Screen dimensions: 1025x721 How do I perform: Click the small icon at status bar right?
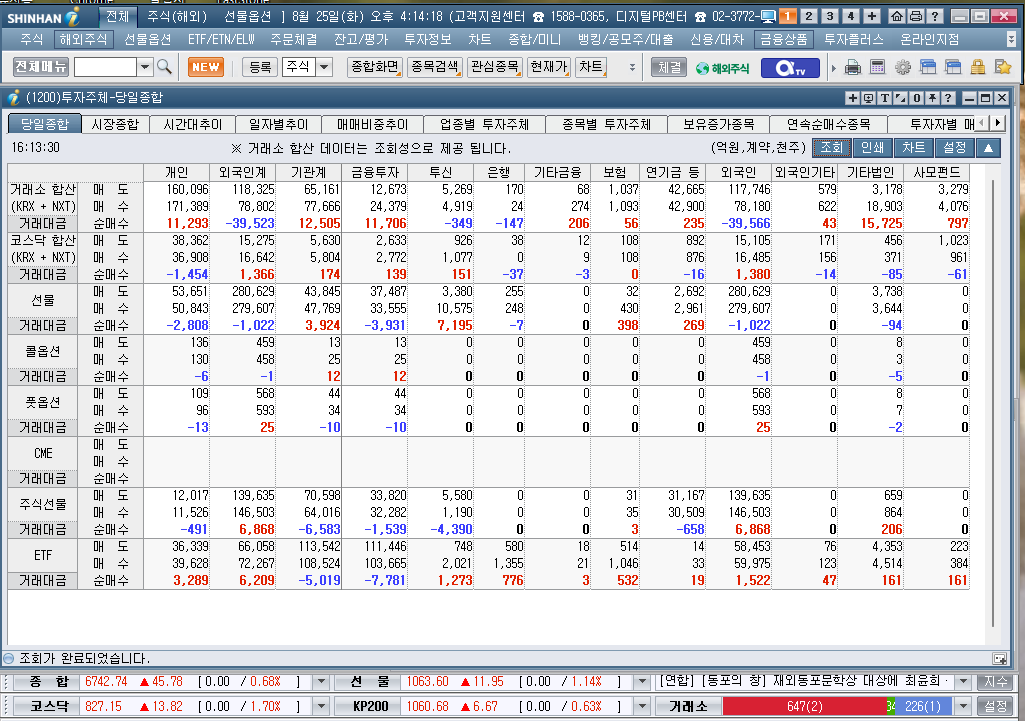coord(999,658)
